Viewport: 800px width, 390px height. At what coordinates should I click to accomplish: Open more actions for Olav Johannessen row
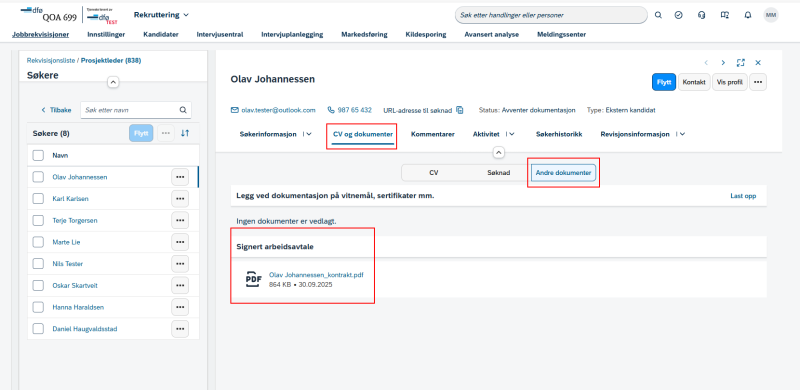tap(180, 177)
